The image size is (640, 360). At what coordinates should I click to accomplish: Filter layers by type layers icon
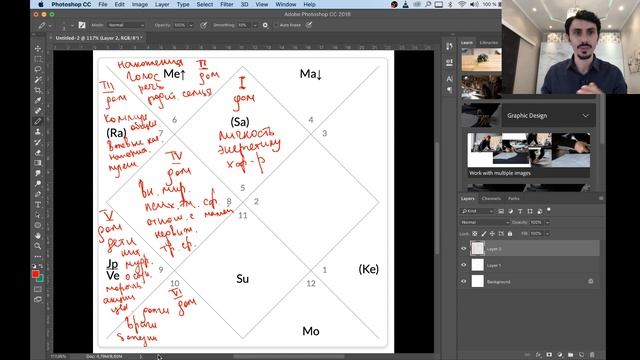tap(520, 211)
